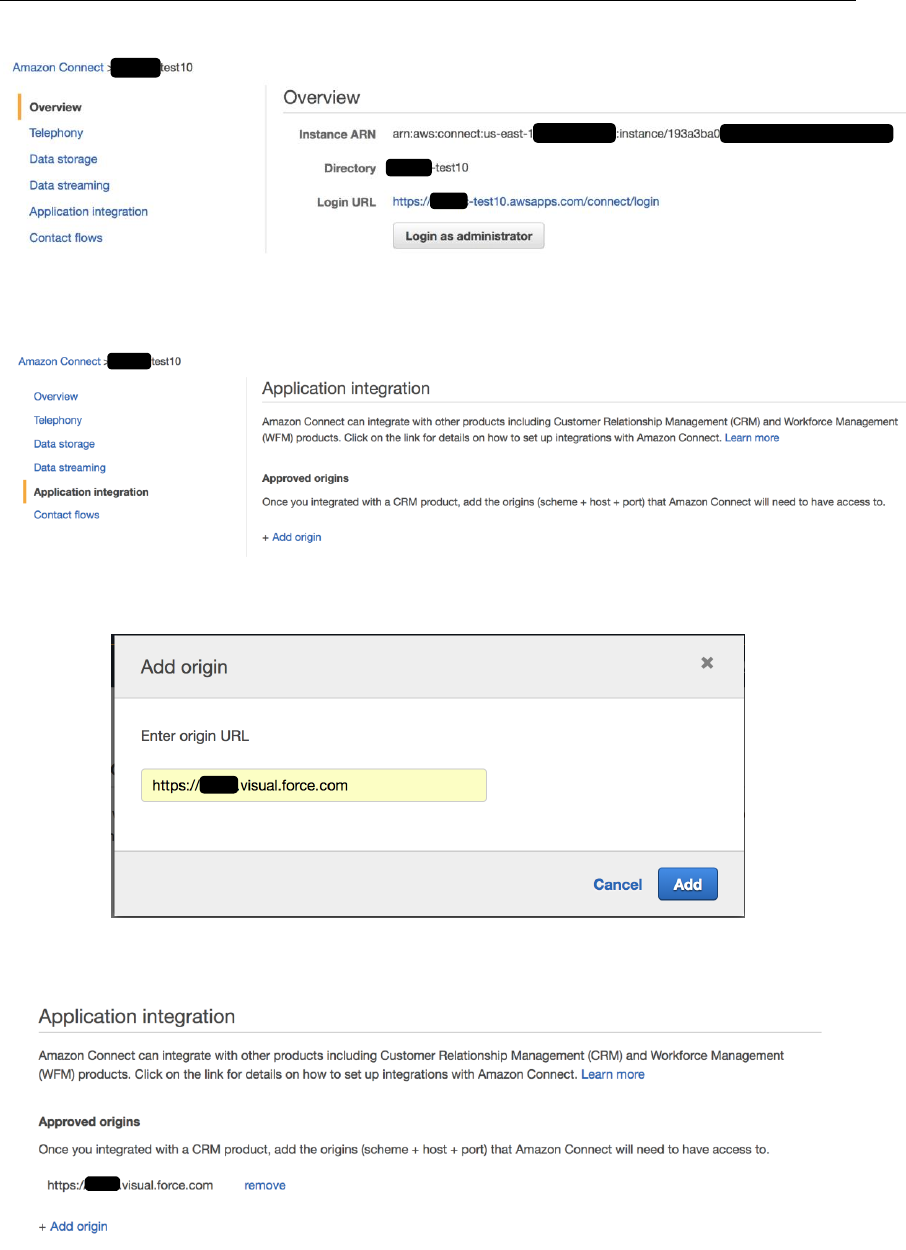Click Login as administrator button
This screenshot has width=906, height=1250.
pos(468,236)
